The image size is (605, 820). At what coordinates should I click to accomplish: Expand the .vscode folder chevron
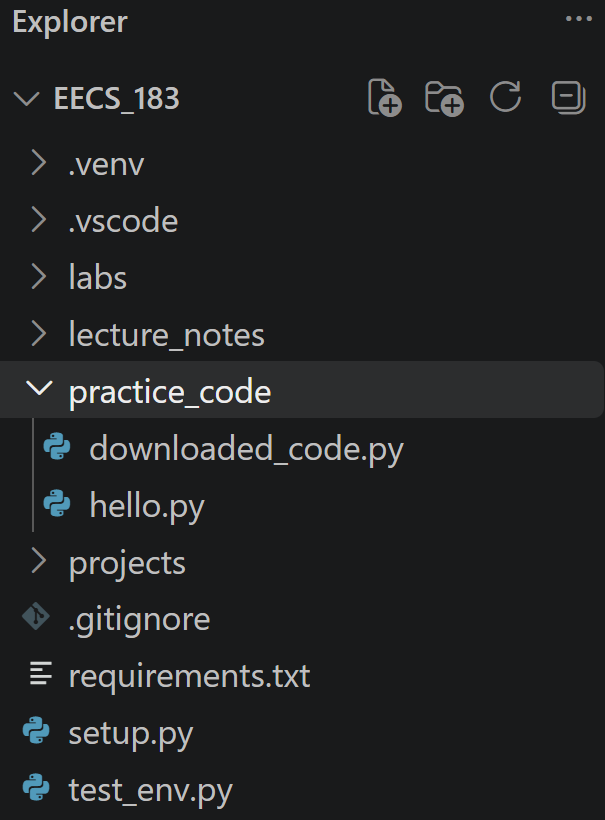39,220
